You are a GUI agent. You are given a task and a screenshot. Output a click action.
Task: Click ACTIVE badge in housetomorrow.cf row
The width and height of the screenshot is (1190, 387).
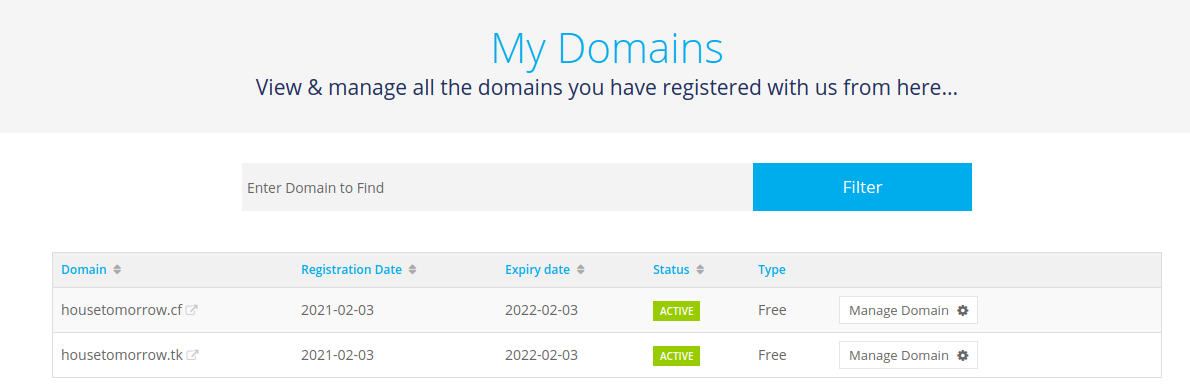(676, 311)
